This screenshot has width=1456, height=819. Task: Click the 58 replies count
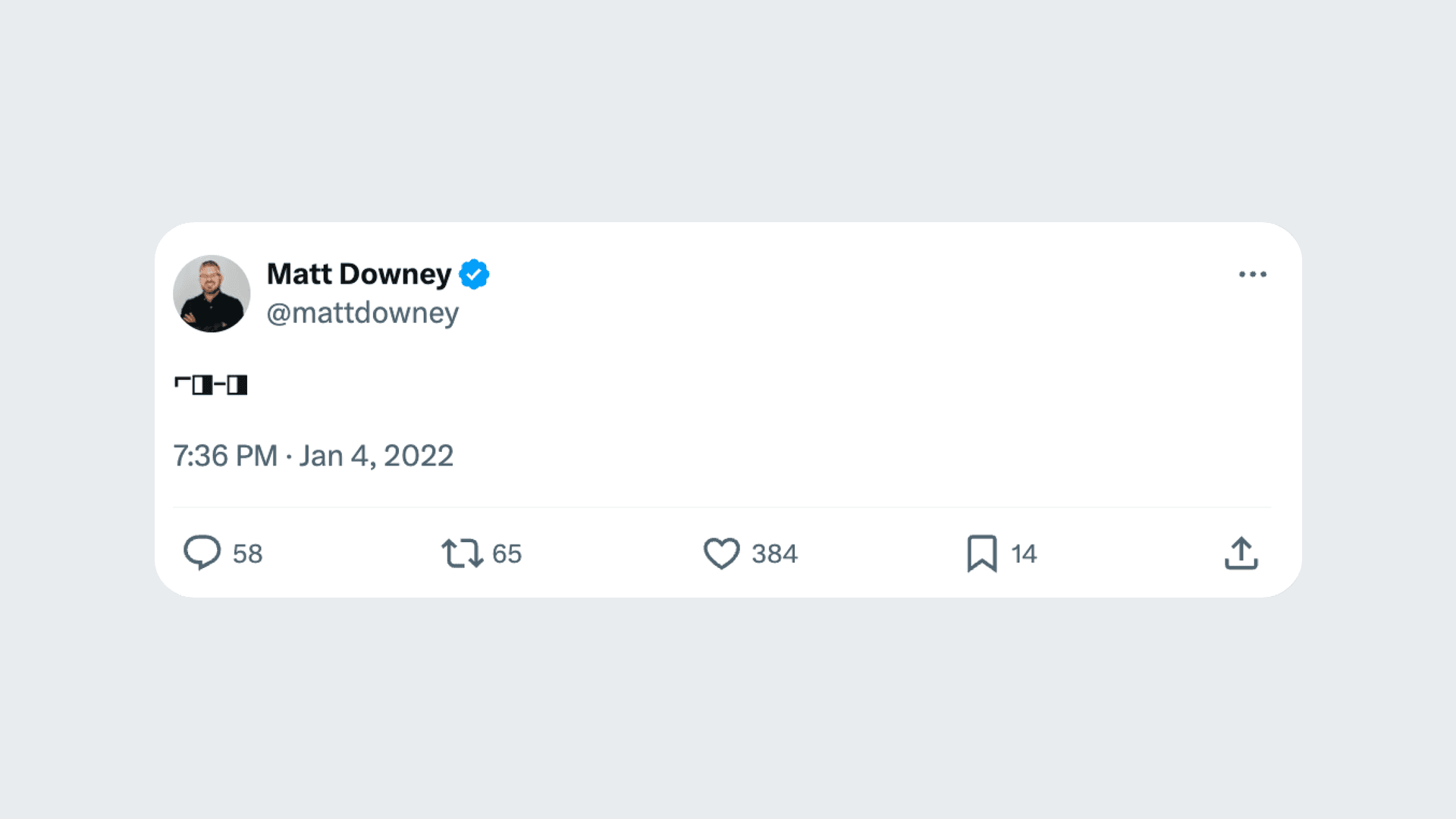click(247, 554)
